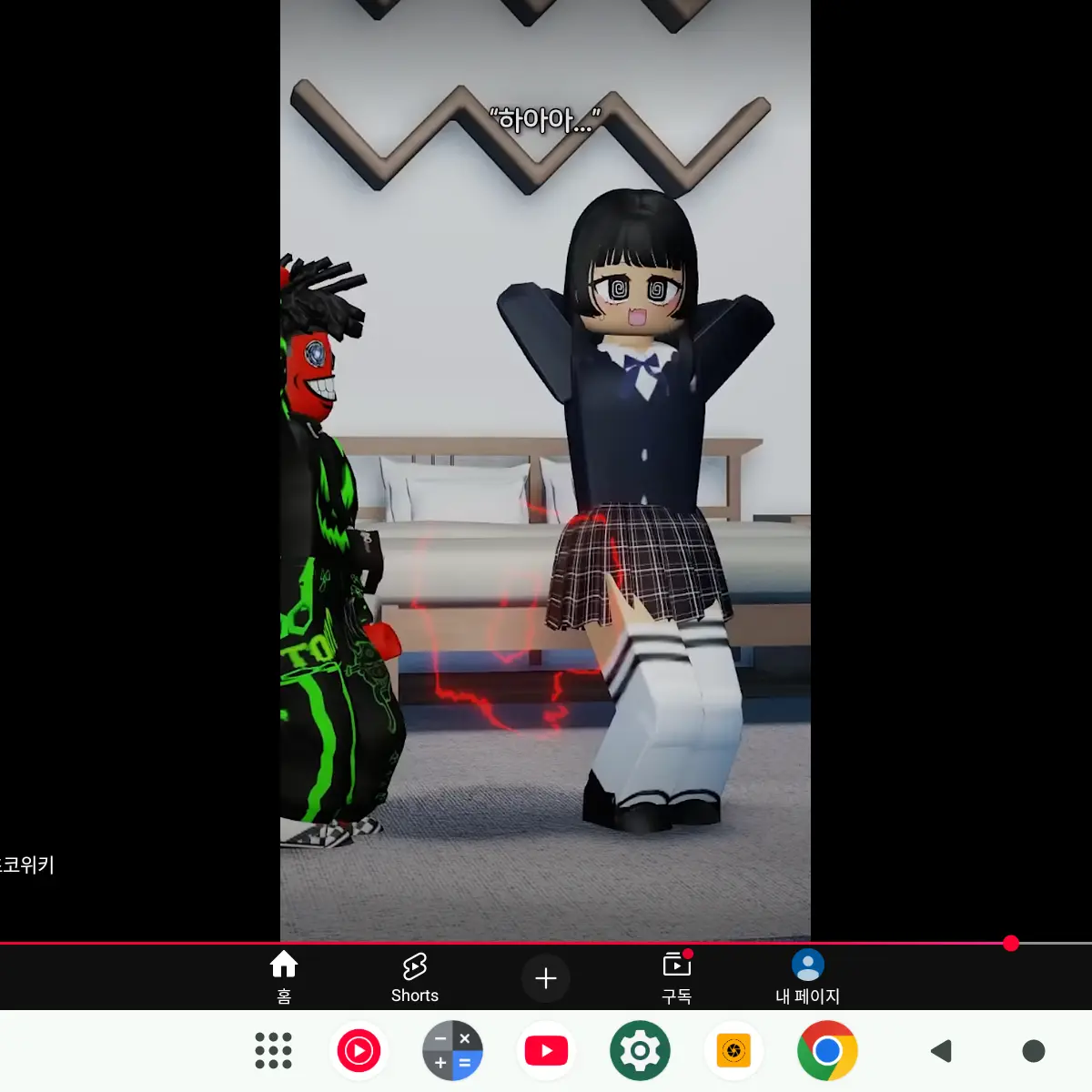Open Google Chrome from the taskbar
Viewport: 1092px width, 1092px height.
827,1051
